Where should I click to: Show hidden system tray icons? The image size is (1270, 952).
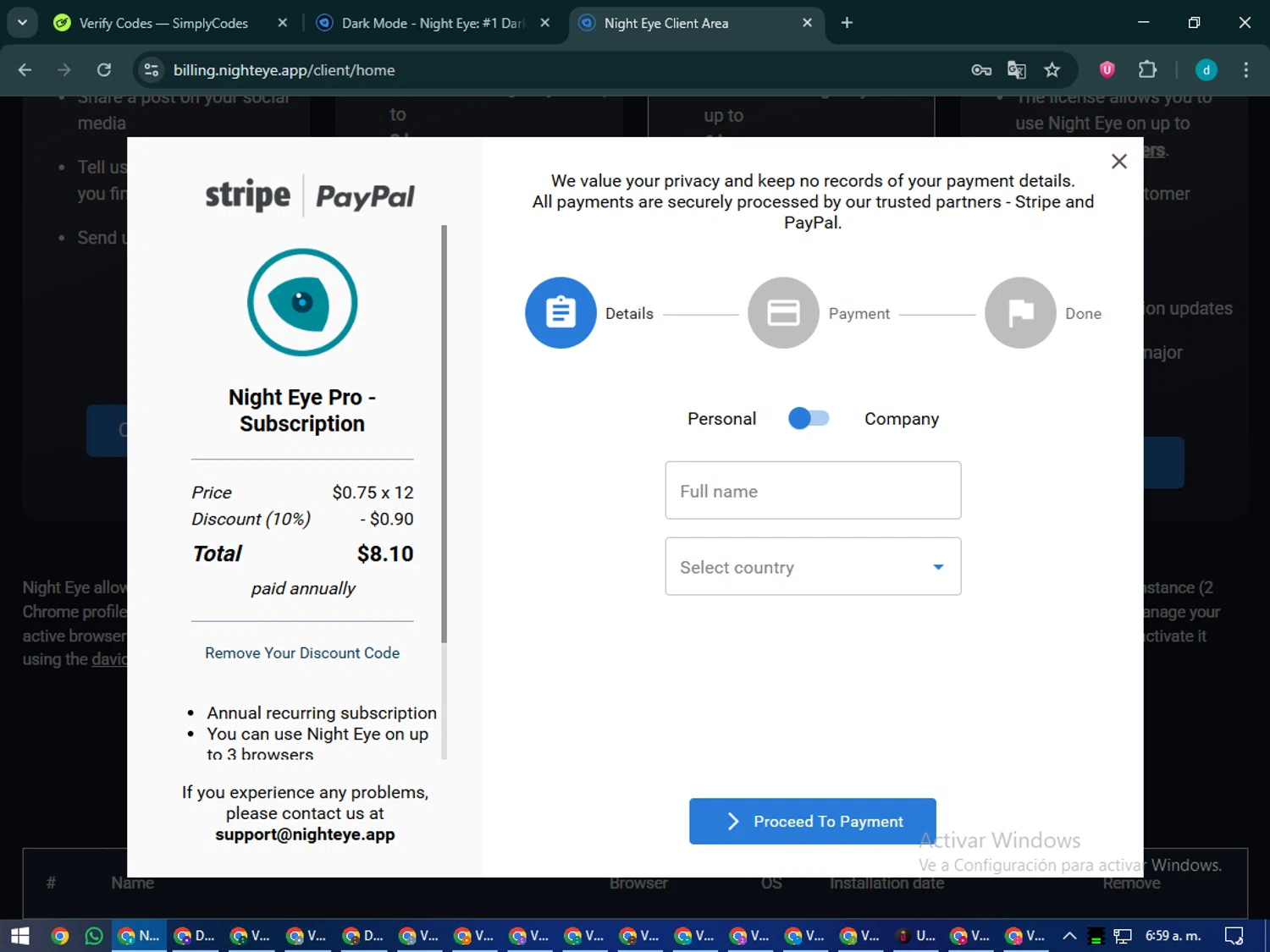point(1069,936)
